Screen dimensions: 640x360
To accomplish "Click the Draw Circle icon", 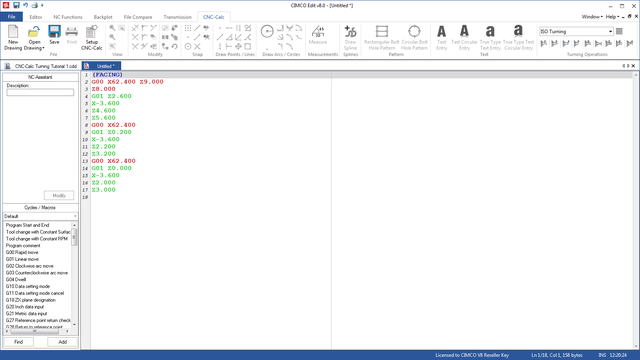I will (267, 31).
